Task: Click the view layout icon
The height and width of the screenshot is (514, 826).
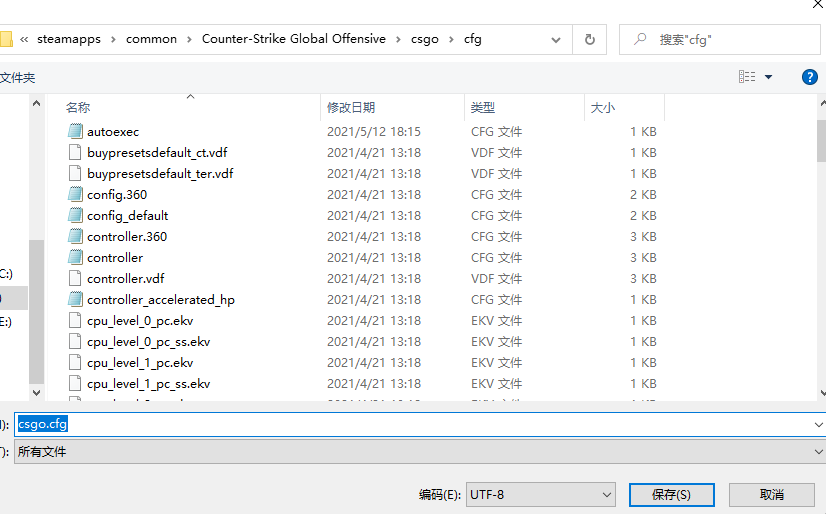Action: coord(747,77)
